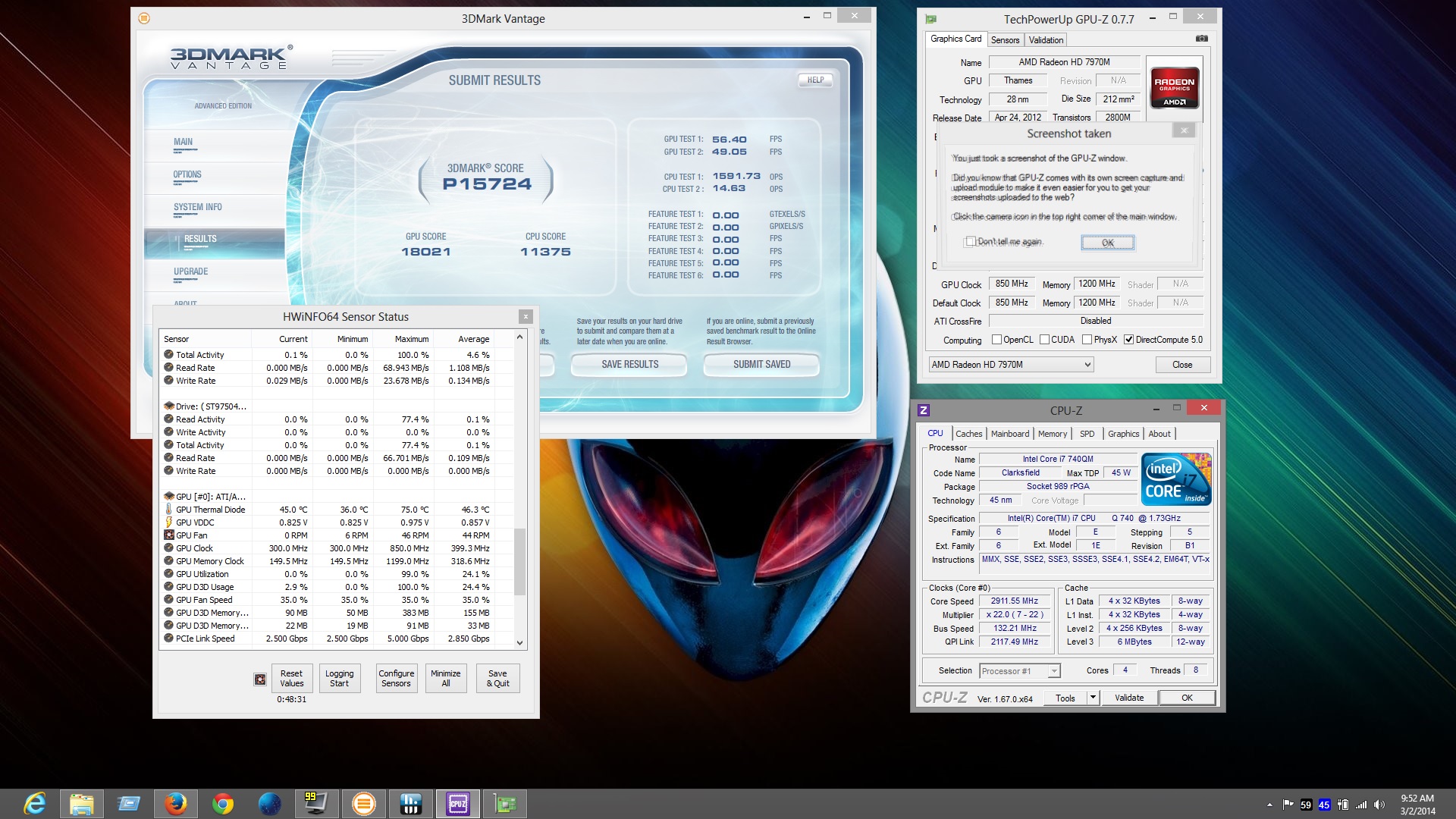This screenshot has width=1456, height=819.
Task: Click Configure Sensors button
Action: [396, 679]
